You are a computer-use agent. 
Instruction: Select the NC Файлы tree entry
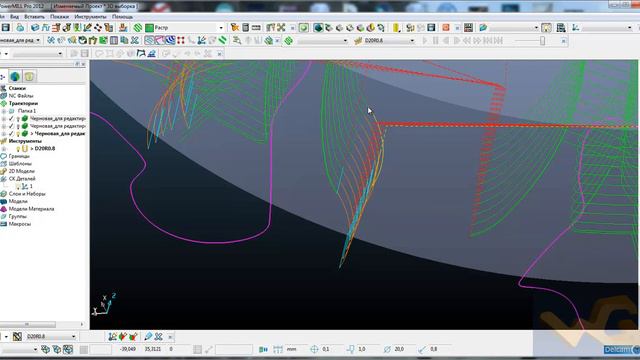(x=21, y=96)
